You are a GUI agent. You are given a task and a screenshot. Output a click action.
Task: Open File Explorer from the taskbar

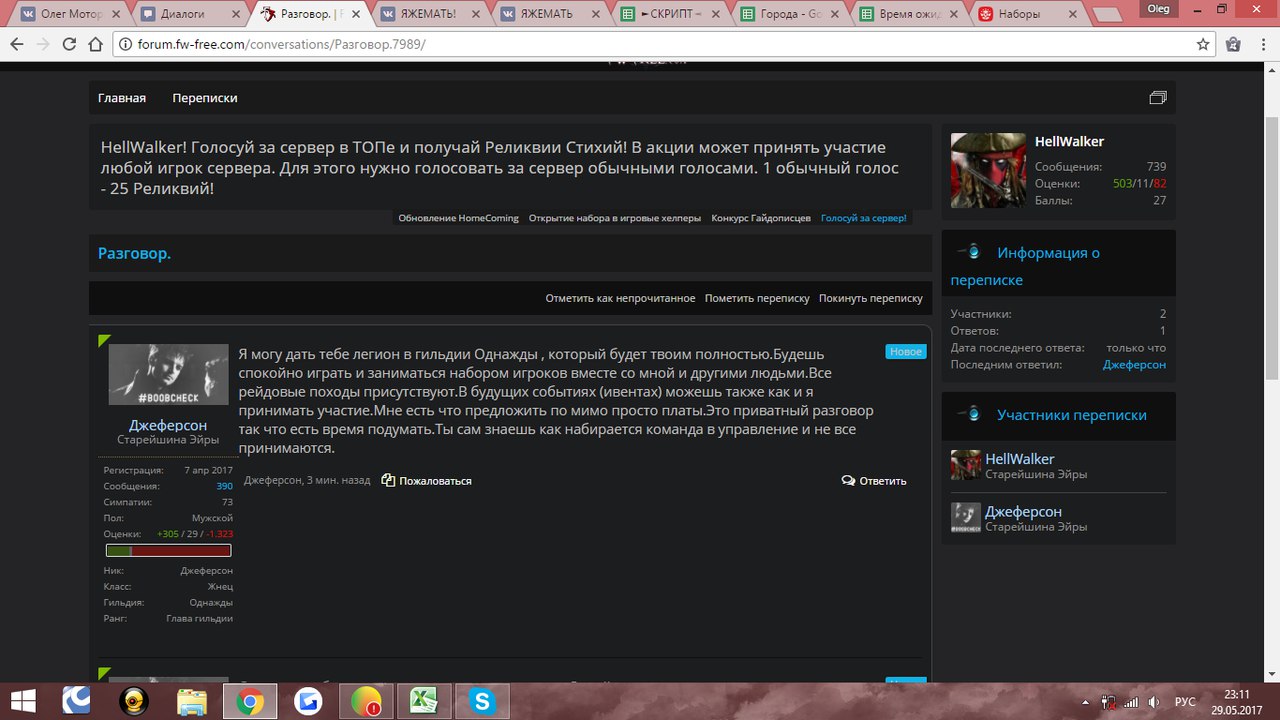click(x=191, y=701)
